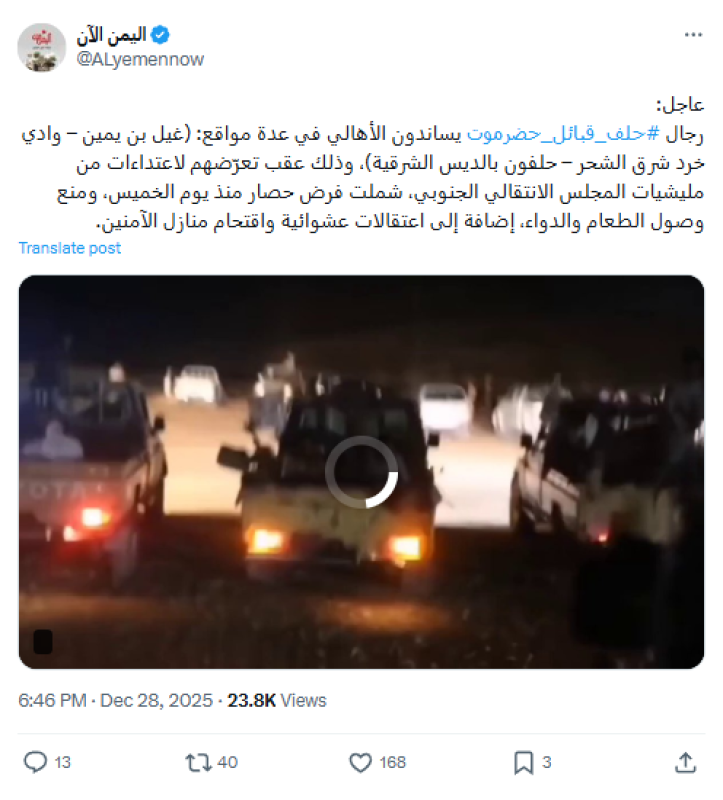Click the black badge on the video corner
This screenshot has height=800, width=723.
pyautogui.click(x=43, y=641)
